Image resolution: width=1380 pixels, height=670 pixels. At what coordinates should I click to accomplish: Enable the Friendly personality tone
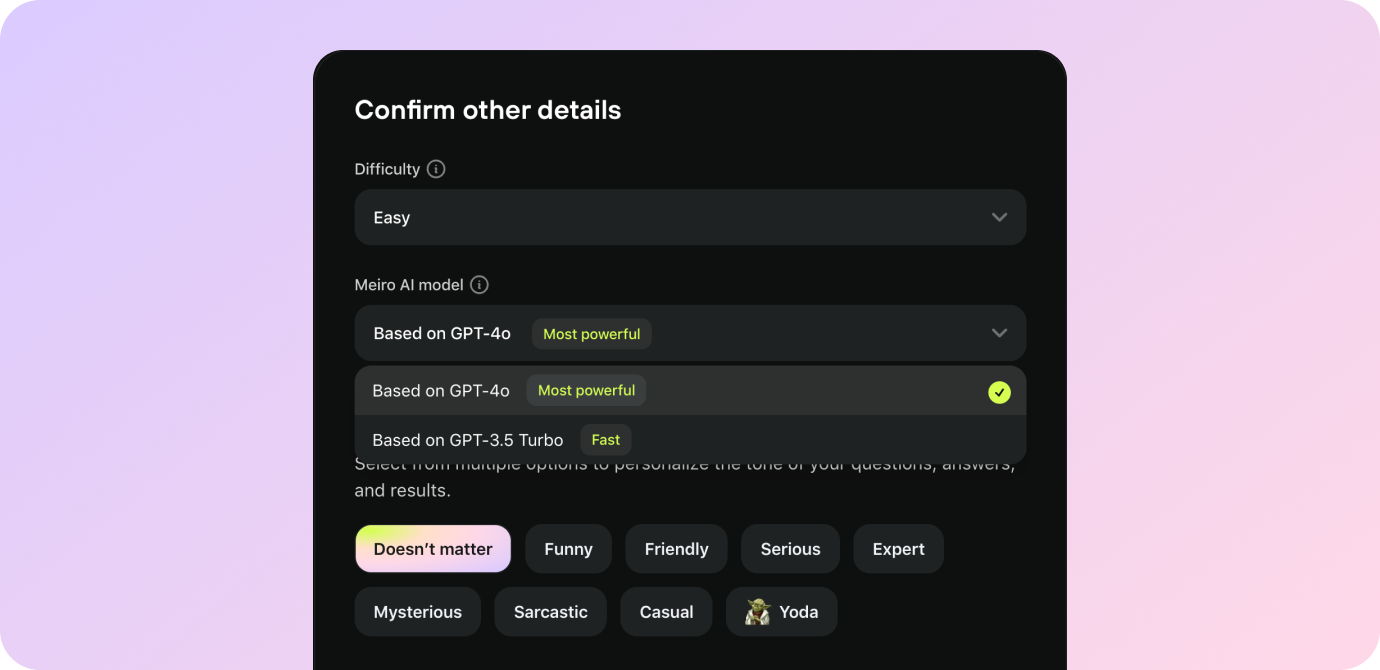click(x=676, y=548)
